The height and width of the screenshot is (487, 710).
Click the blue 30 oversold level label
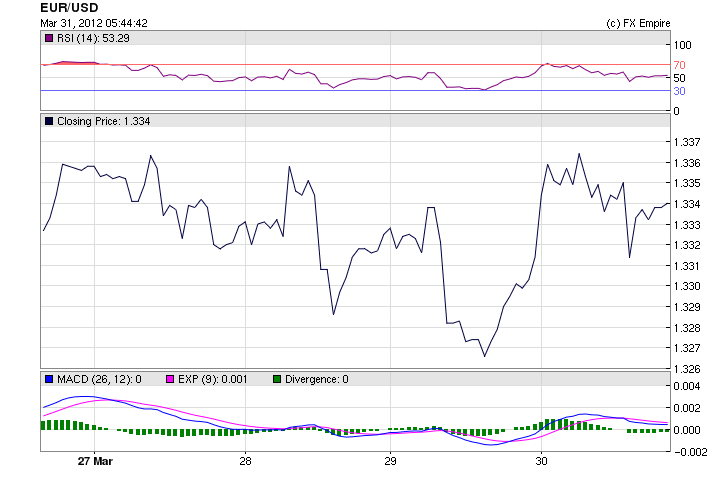(679, 91)
